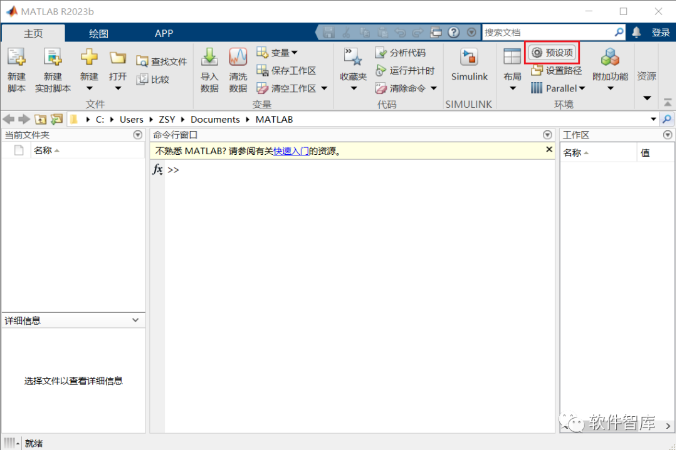Create a new live script (新建实时脚本)
The height and width of the screenshot is (450, 676).
pos(53,69)
